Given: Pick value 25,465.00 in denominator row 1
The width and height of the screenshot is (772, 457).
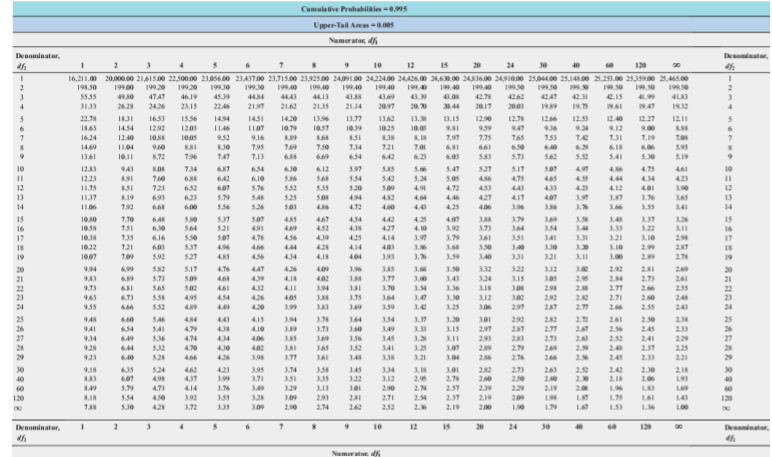Looking at the screenshot, I should tap(674, 78).
